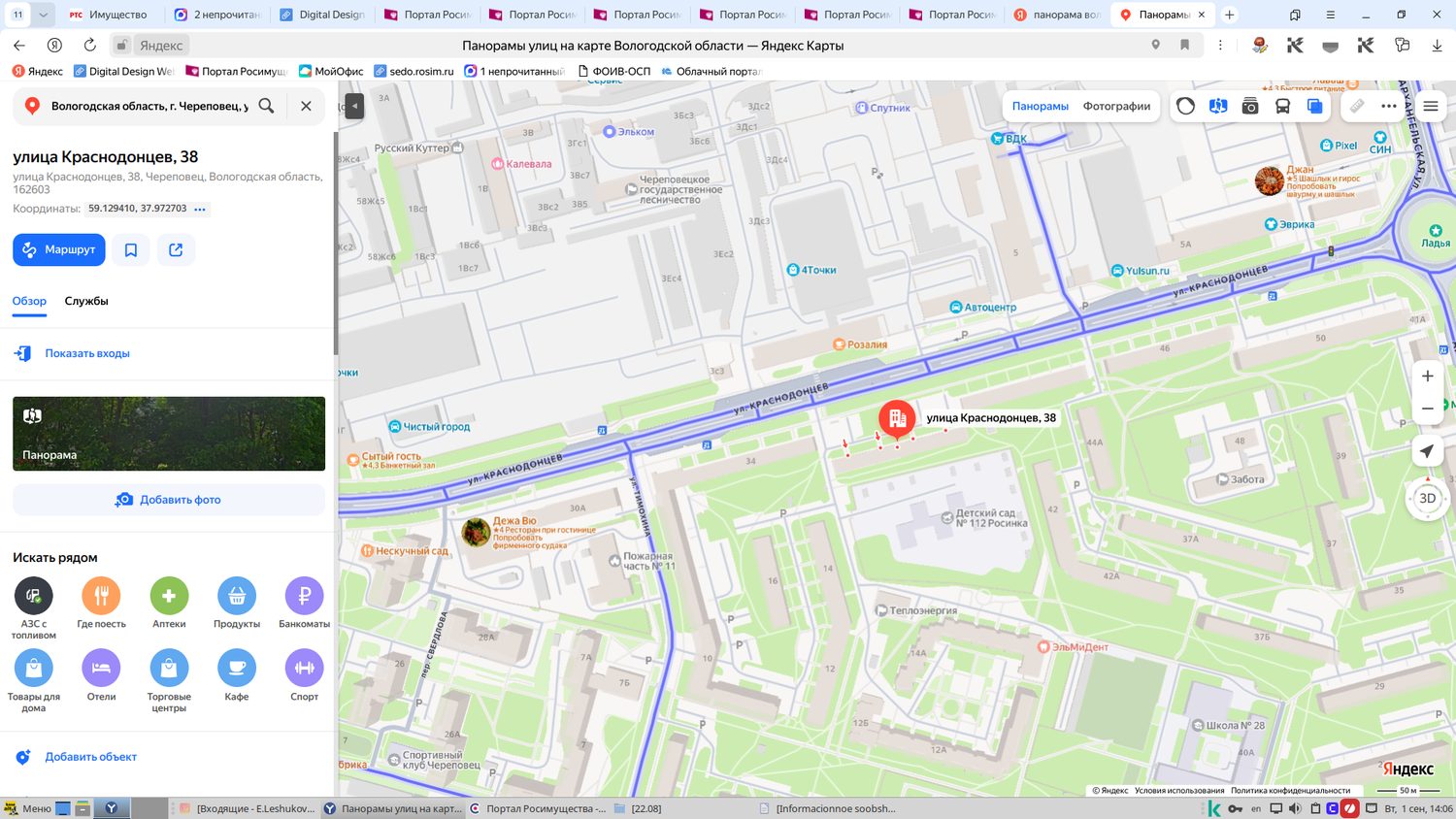Click the Добавить объект link
The height and width of the screenshot is (819, 1456).
pos(90,757)
